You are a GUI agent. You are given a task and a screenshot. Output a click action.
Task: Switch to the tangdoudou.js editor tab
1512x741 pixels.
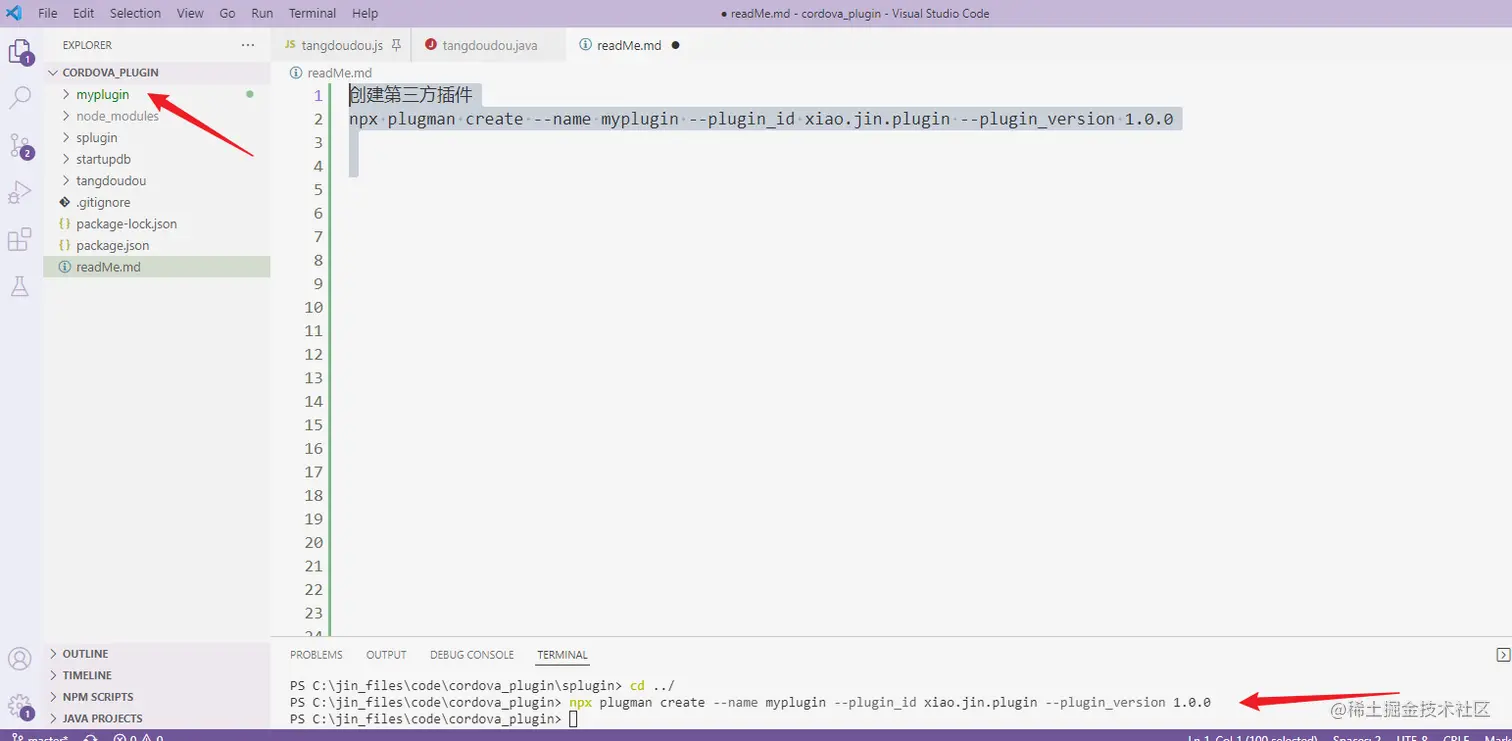(x=340, y=45)
